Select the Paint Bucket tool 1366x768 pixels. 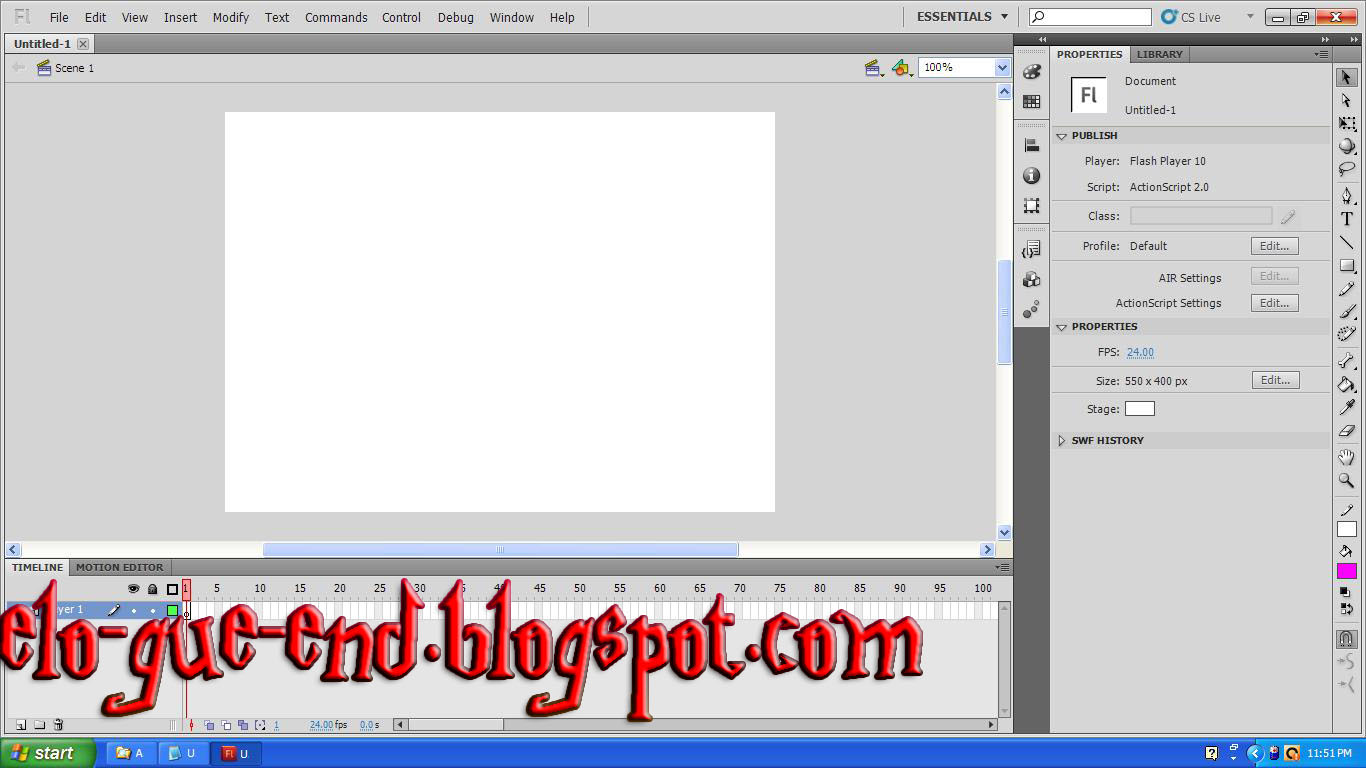pyautogui.click(x=1347, y=384)
